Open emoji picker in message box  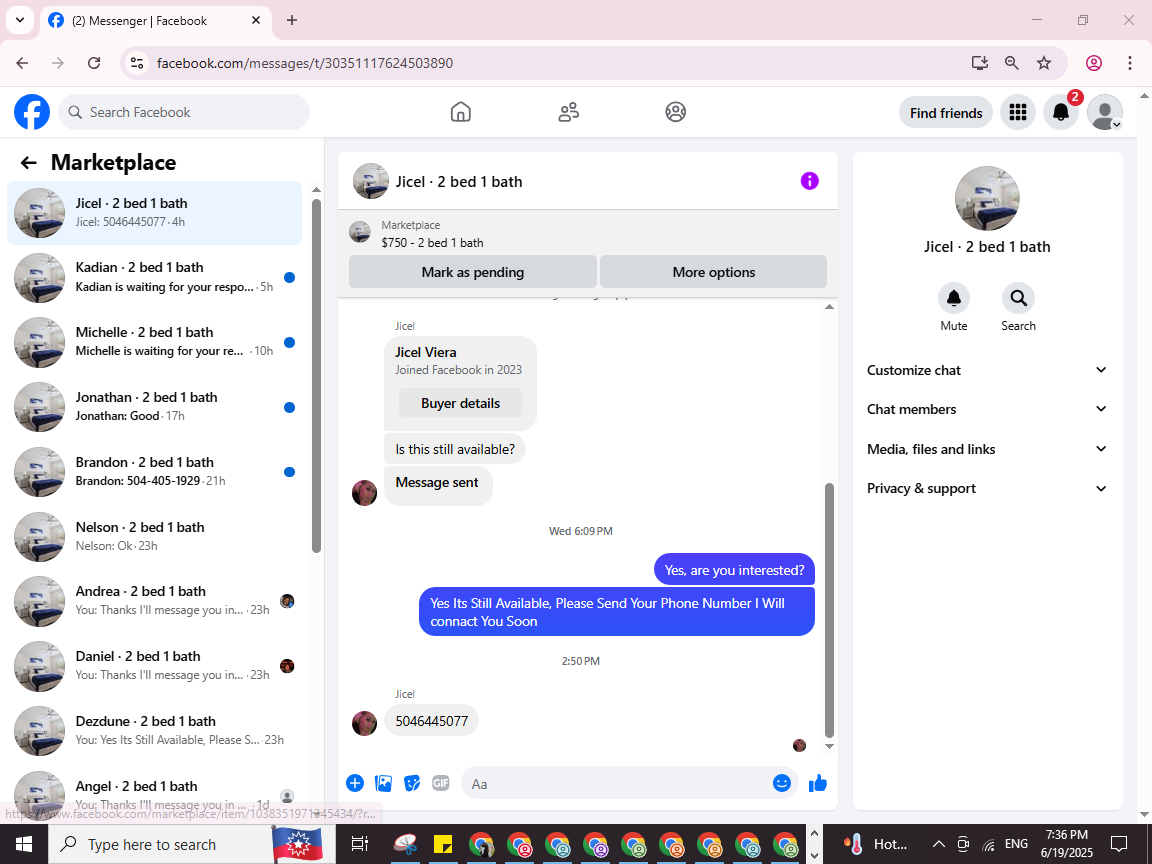click(782, 783)
